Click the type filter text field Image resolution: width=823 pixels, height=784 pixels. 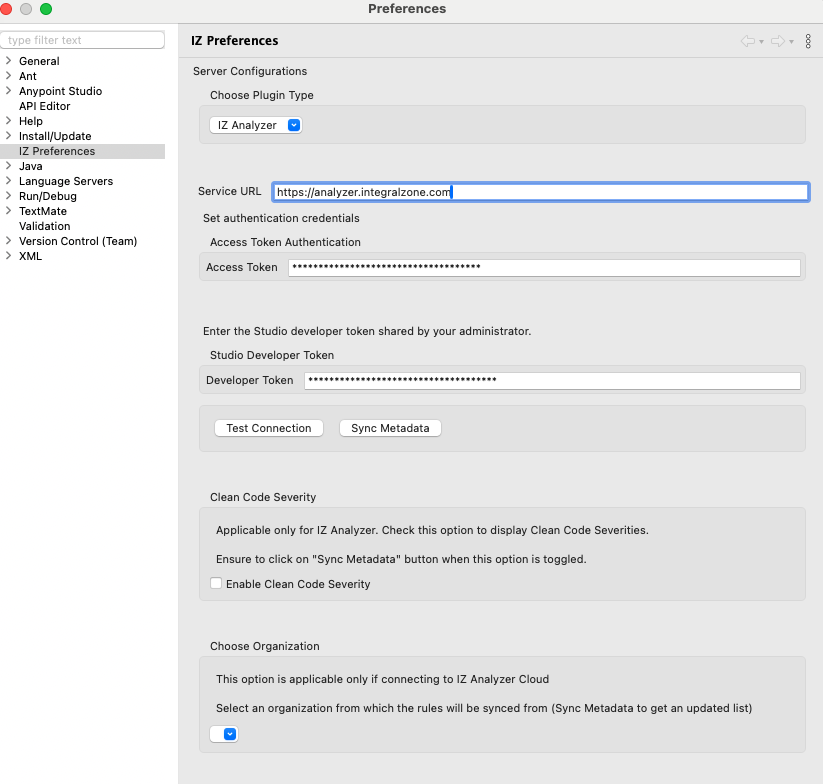pos(82,40)
